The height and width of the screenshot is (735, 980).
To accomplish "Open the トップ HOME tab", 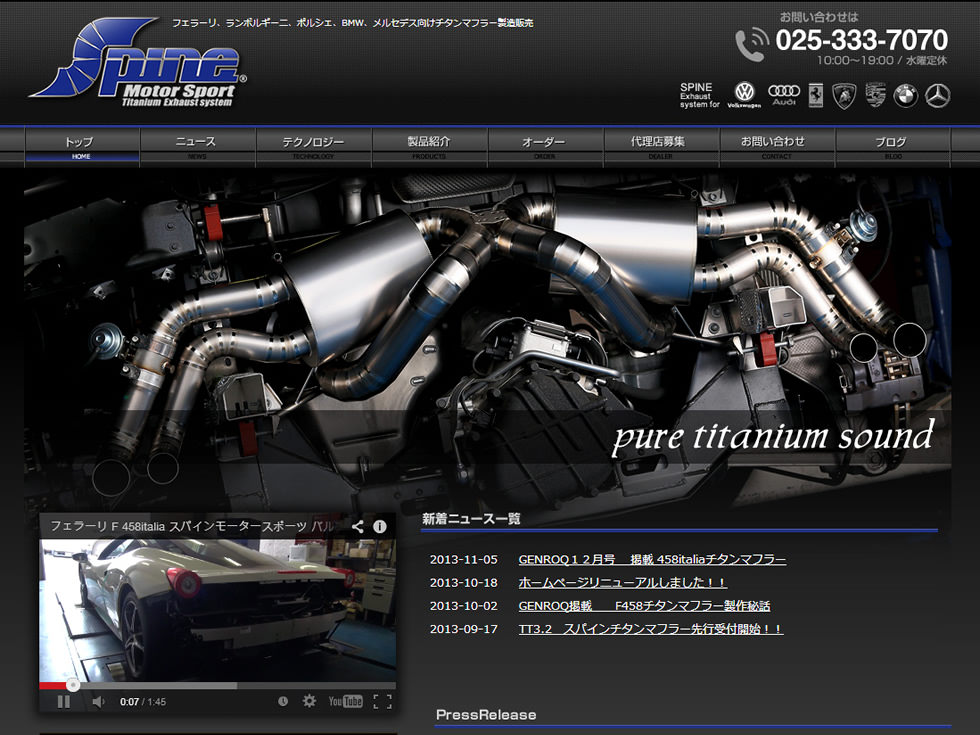I will coord(82,148).
